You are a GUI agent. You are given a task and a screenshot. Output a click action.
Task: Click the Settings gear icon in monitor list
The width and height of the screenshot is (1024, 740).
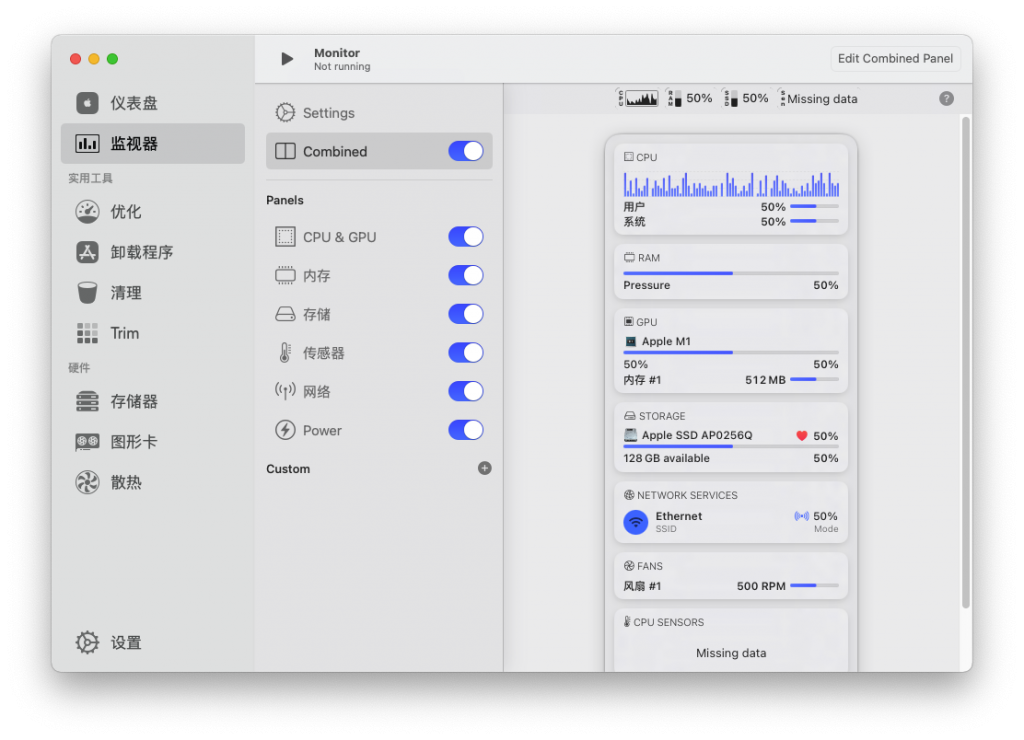285,112
